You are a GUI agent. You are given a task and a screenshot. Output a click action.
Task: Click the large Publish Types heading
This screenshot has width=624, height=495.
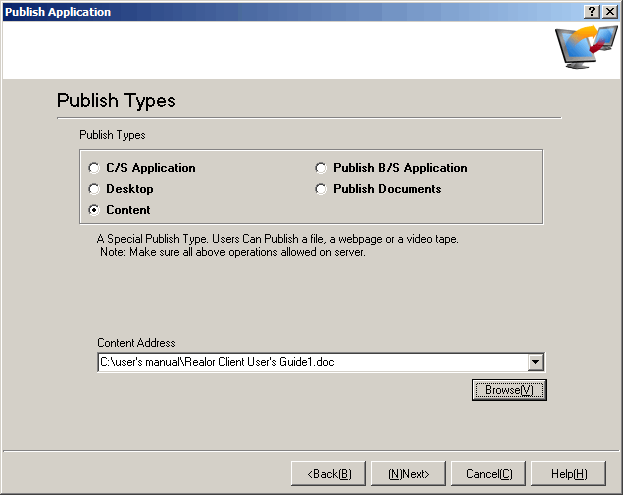click(x=116, y=101)
